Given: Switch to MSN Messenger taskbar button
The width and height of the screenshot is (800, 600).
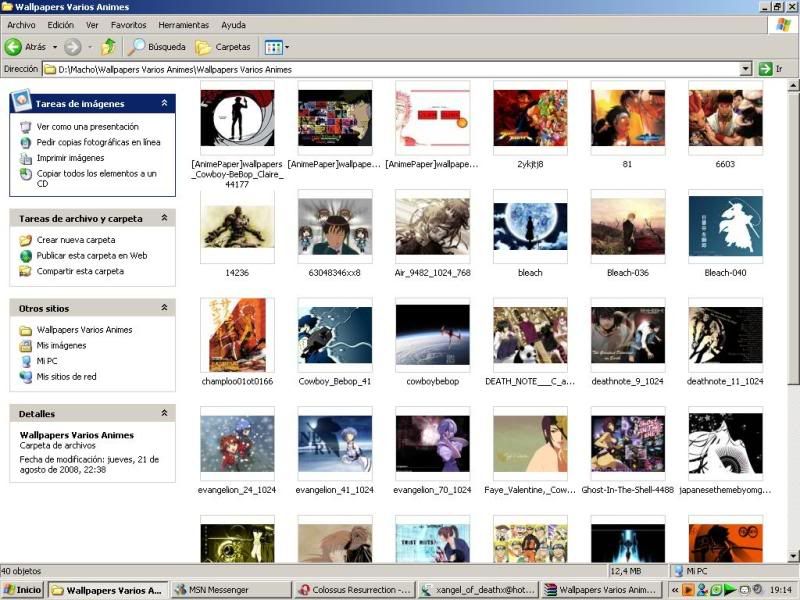Looking at the screenshot, I should pos(231,590).
